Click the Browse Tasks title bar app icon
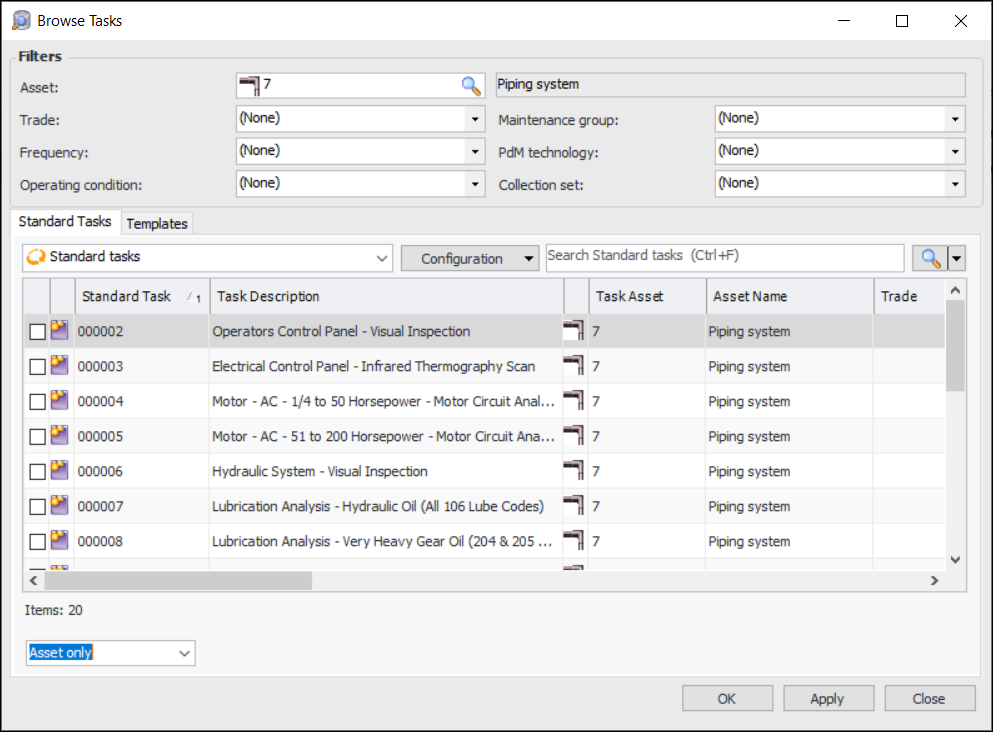Screen dimensions: 993x732 (x=21, y=20)
